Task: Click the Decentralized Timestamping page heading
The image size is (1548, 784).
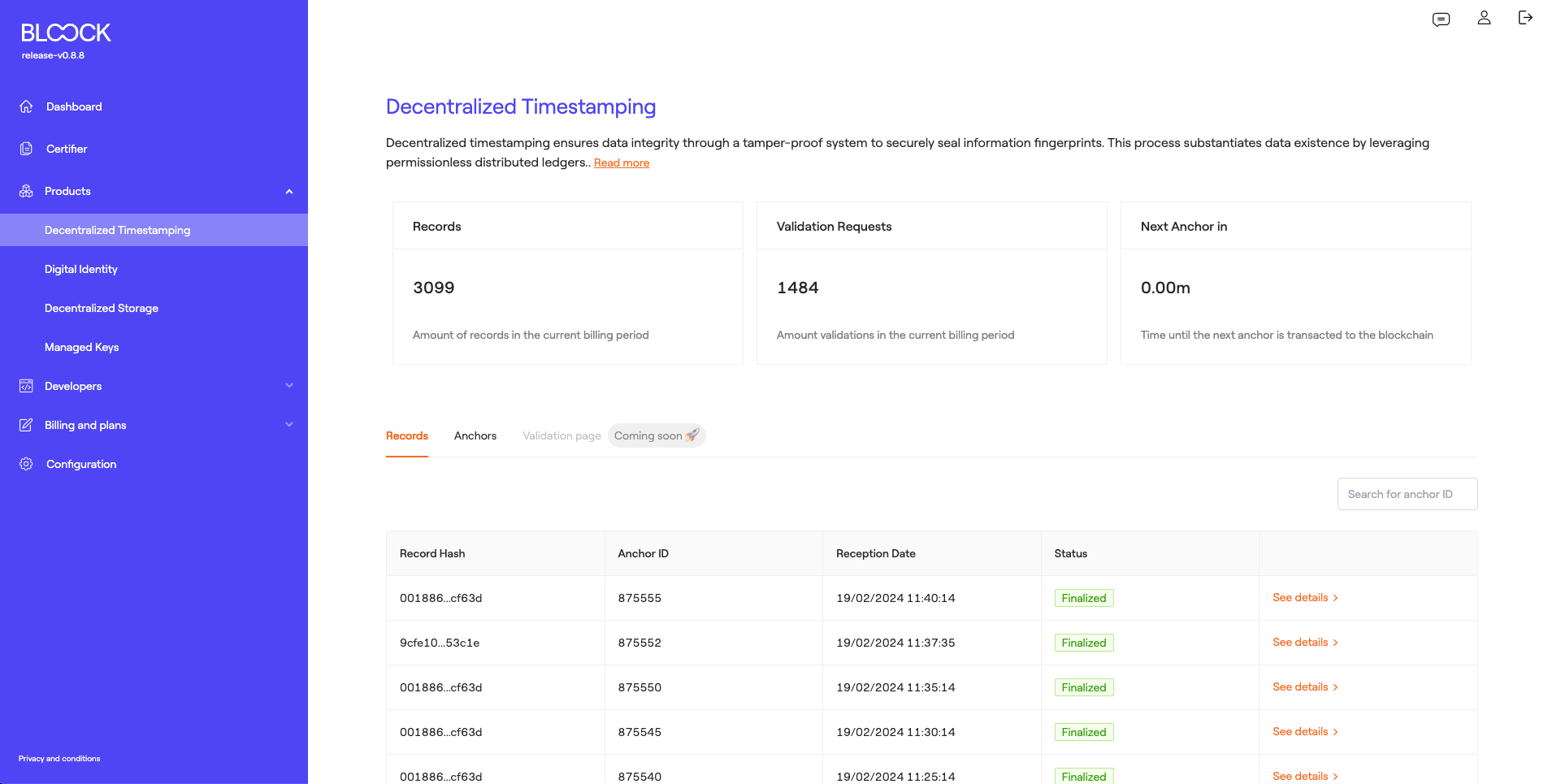Action: pos(521,106)
